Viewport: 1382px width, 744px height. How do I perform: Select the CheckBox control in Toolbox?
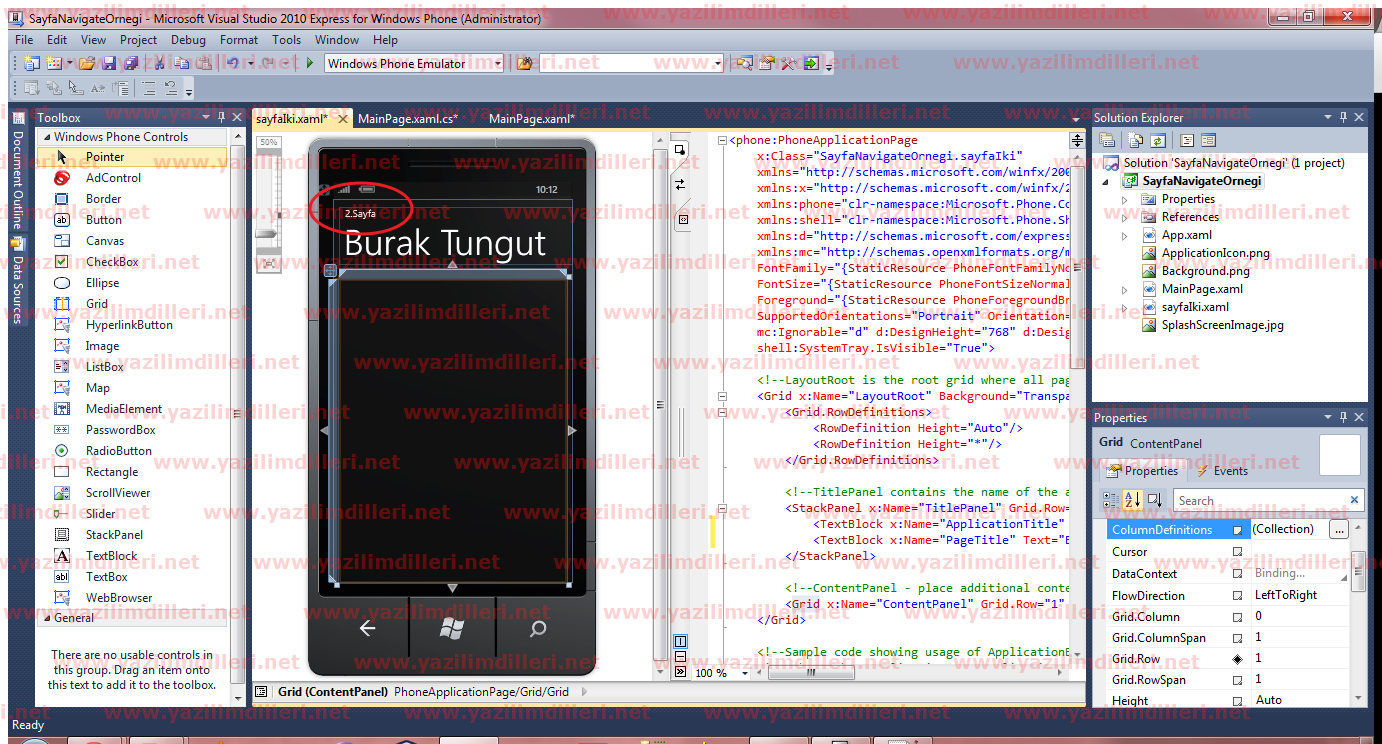tap(112, 262)
